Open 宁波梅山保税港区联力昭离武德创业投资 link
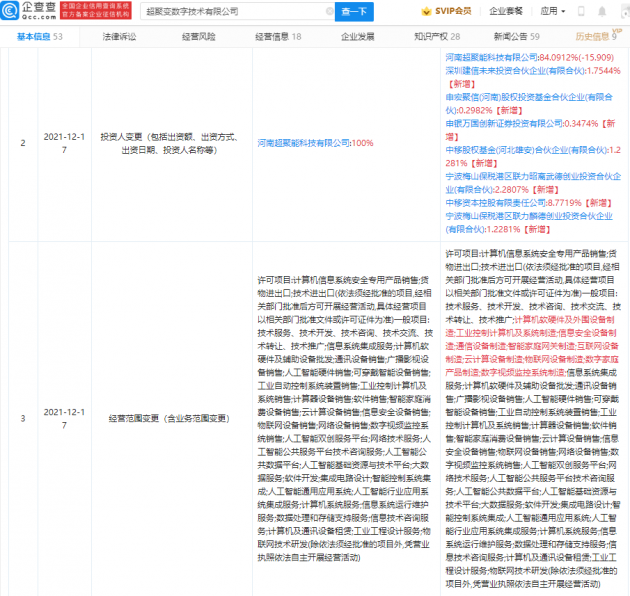 533,183
